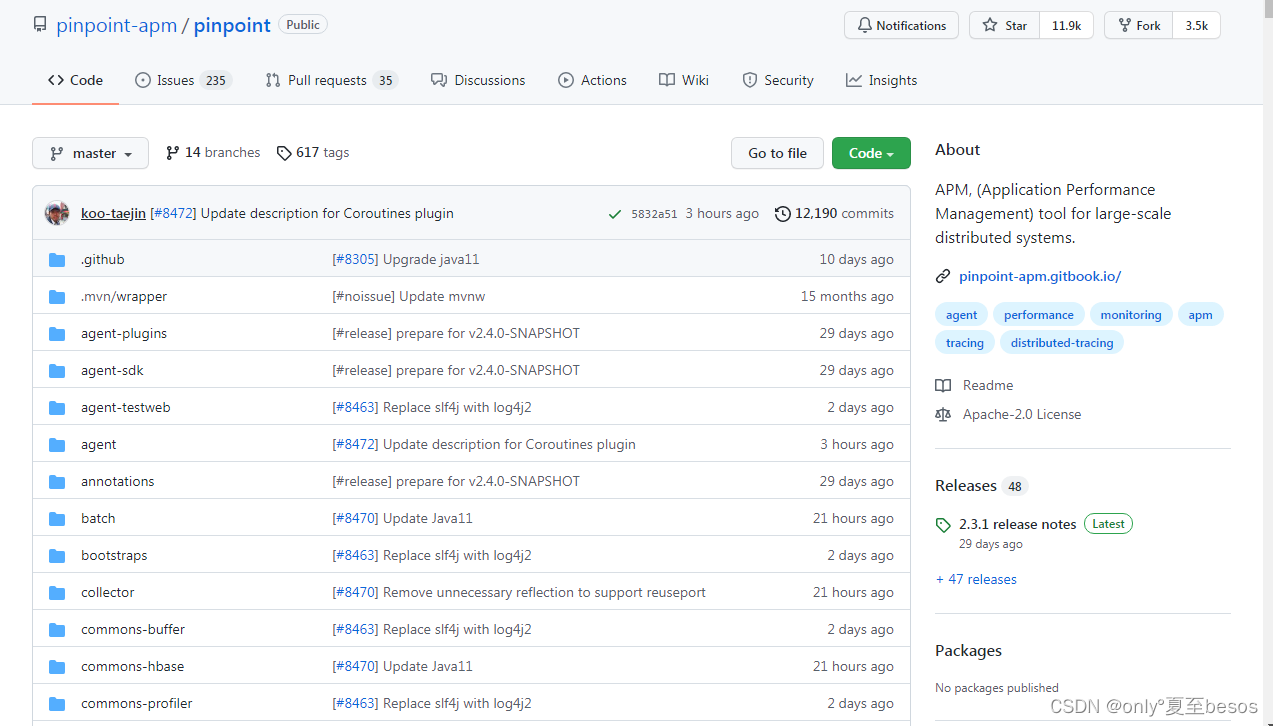Click the folder icon of .github row
Image resolution: width=1273 pixels, height=726 pixels.
tap(57, 260)
